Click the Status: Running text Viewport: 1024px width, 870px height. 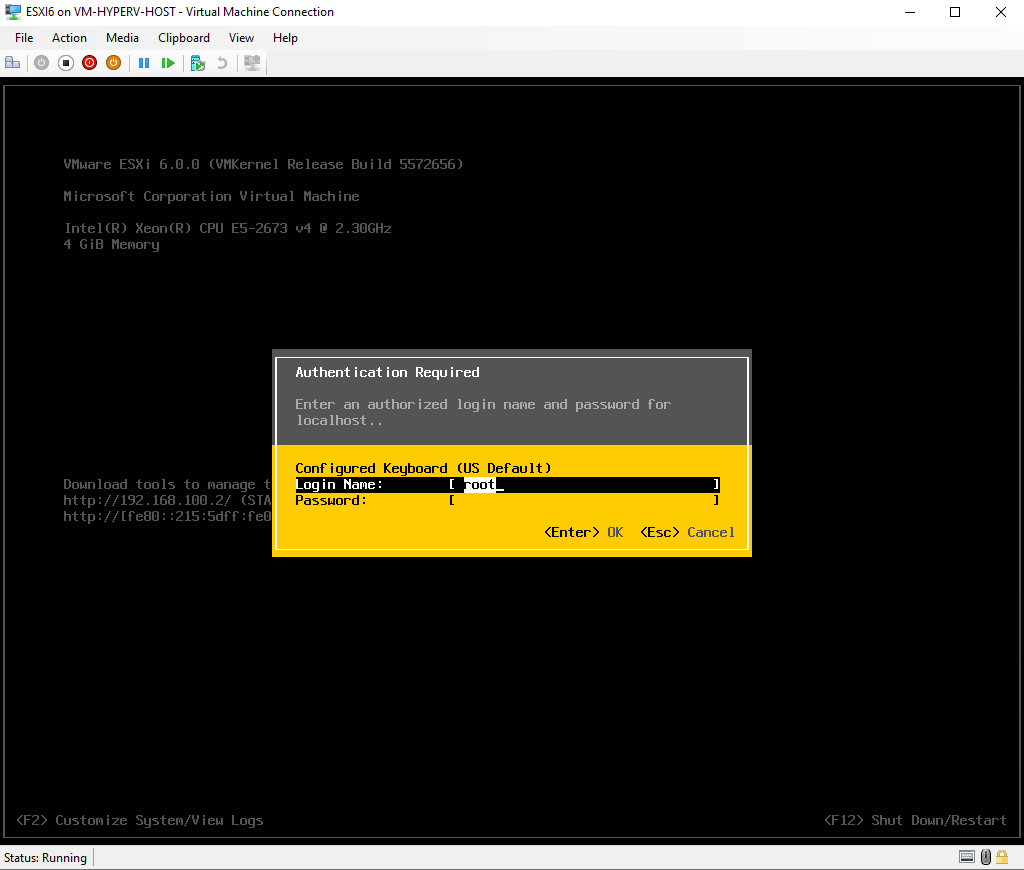pos(45,858)
